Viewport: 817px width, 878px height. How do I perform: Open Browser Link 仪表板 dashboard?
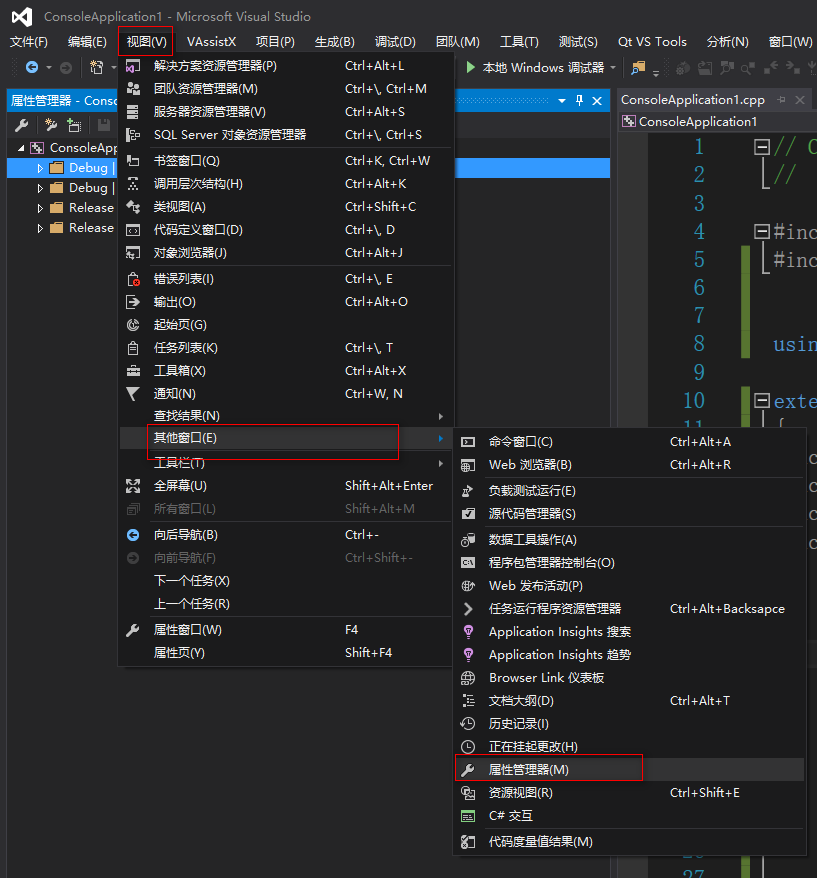click(x=629, y=678)
